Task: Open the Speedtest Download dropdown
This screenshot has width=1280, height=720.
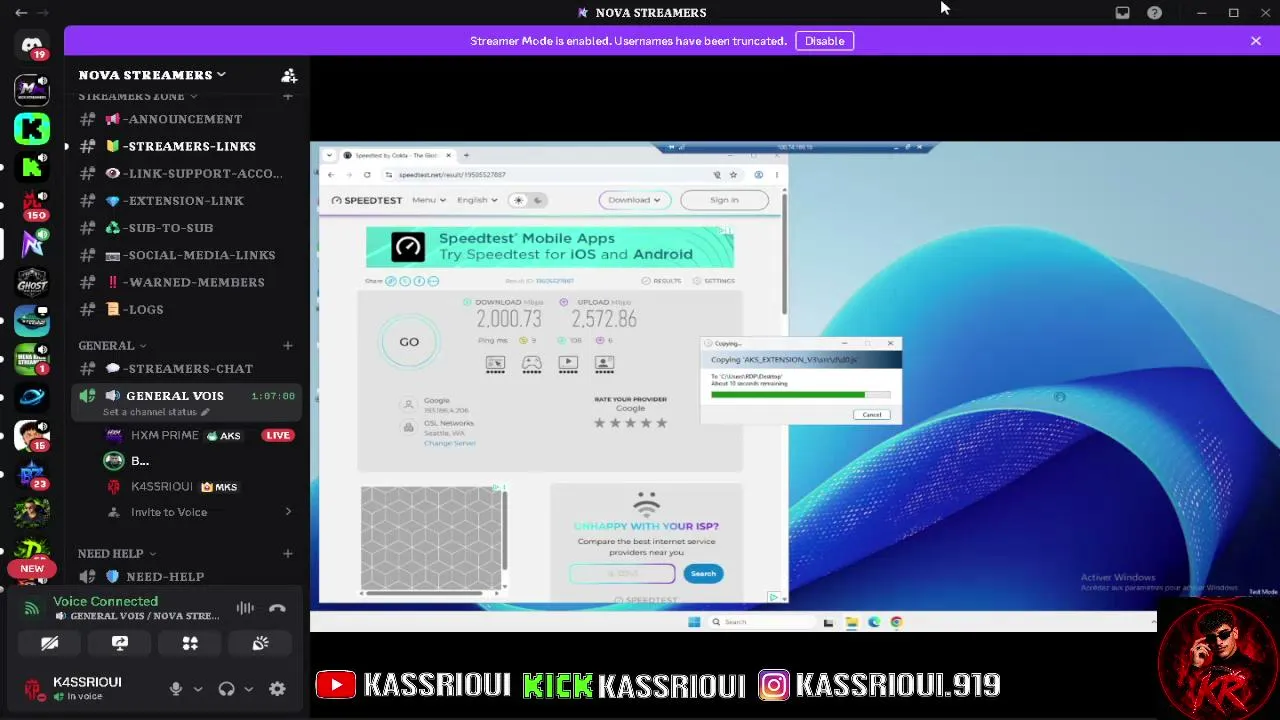Action: [634, 200]
